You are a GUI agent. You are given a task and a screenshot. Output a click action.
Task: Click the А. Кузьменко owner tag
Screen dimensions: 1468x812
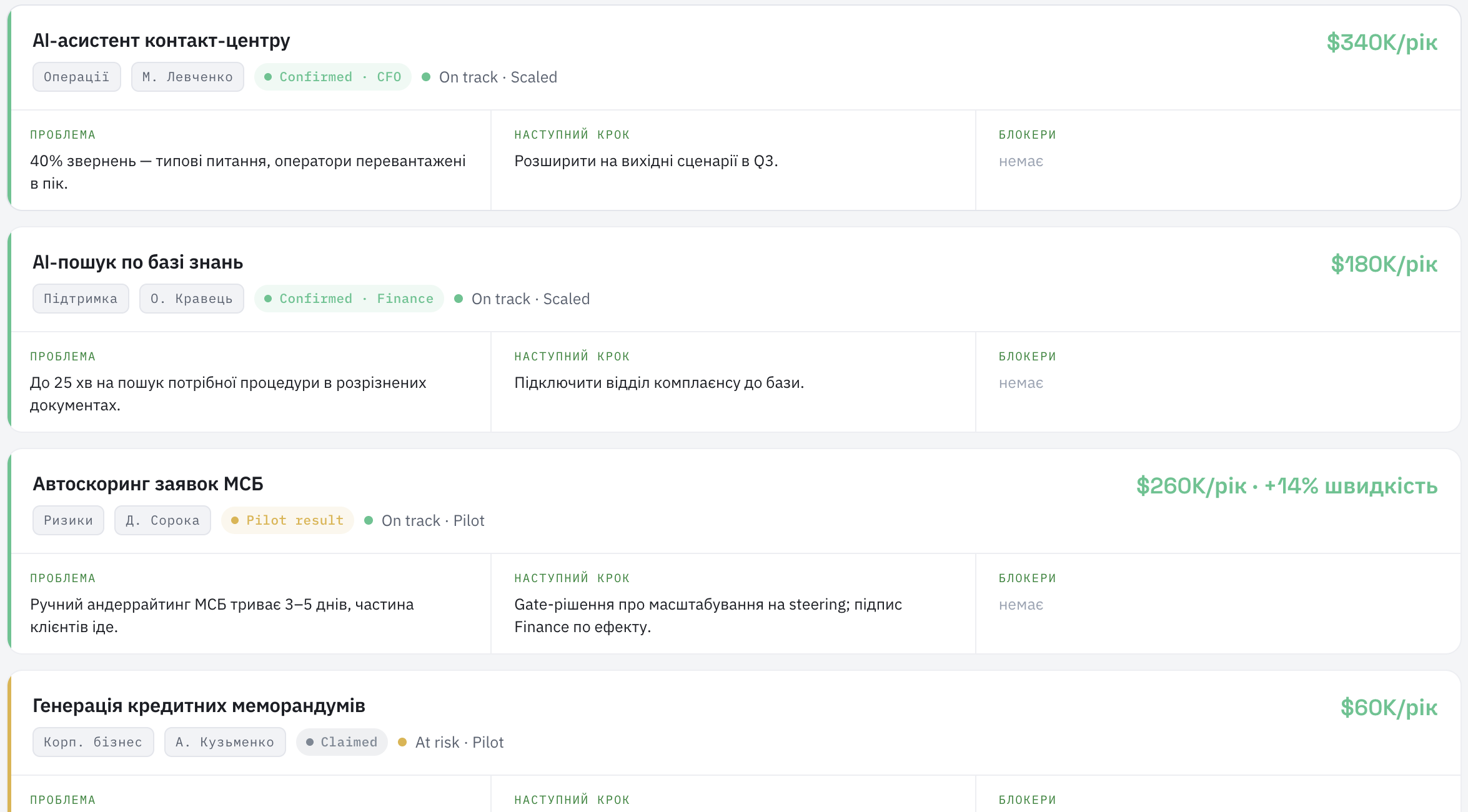pyautogui.click(x=225, y=742)
